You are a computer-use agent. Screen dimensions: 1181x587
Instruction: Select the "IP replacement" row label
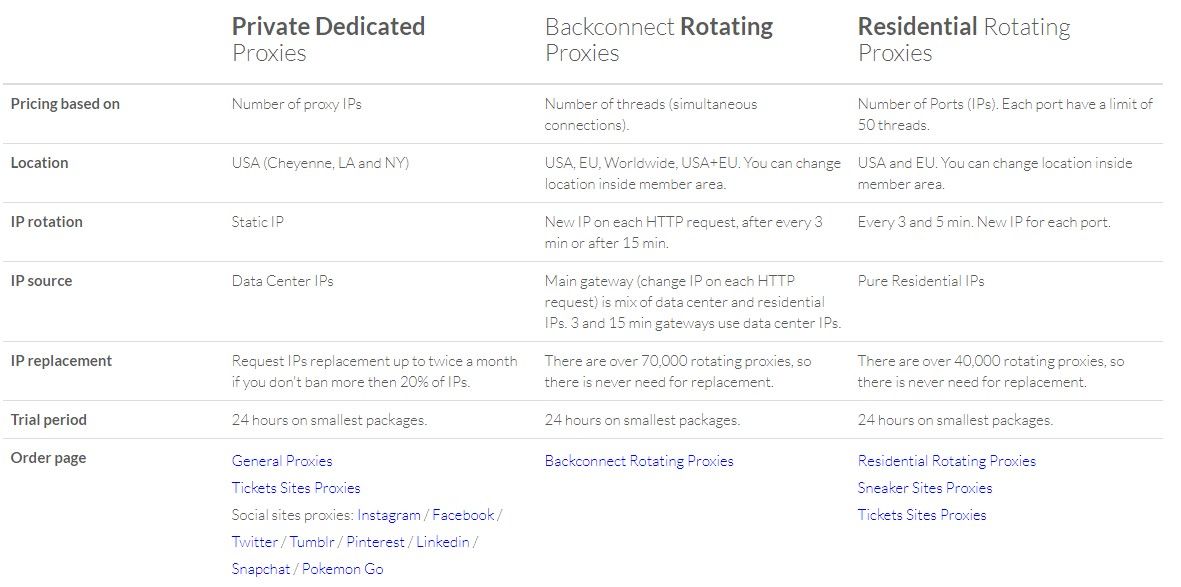[62, 361]
